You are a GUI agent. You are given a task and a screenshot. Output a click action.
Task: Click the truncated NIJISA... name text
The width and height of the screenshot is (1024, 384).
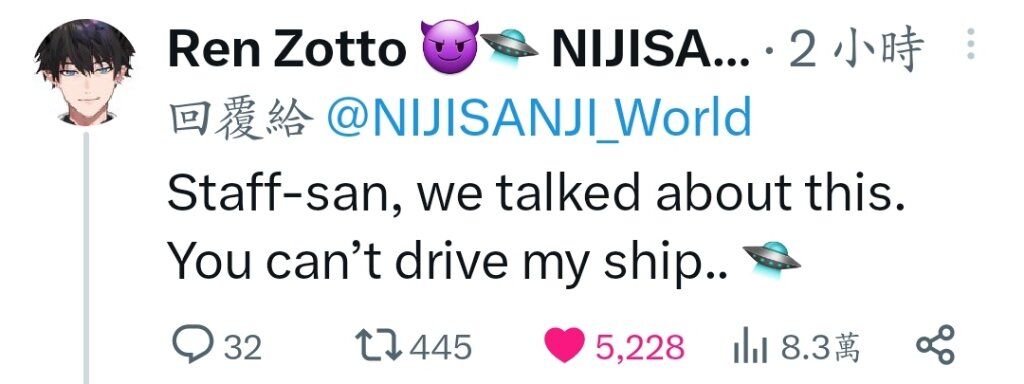point(651,50)
